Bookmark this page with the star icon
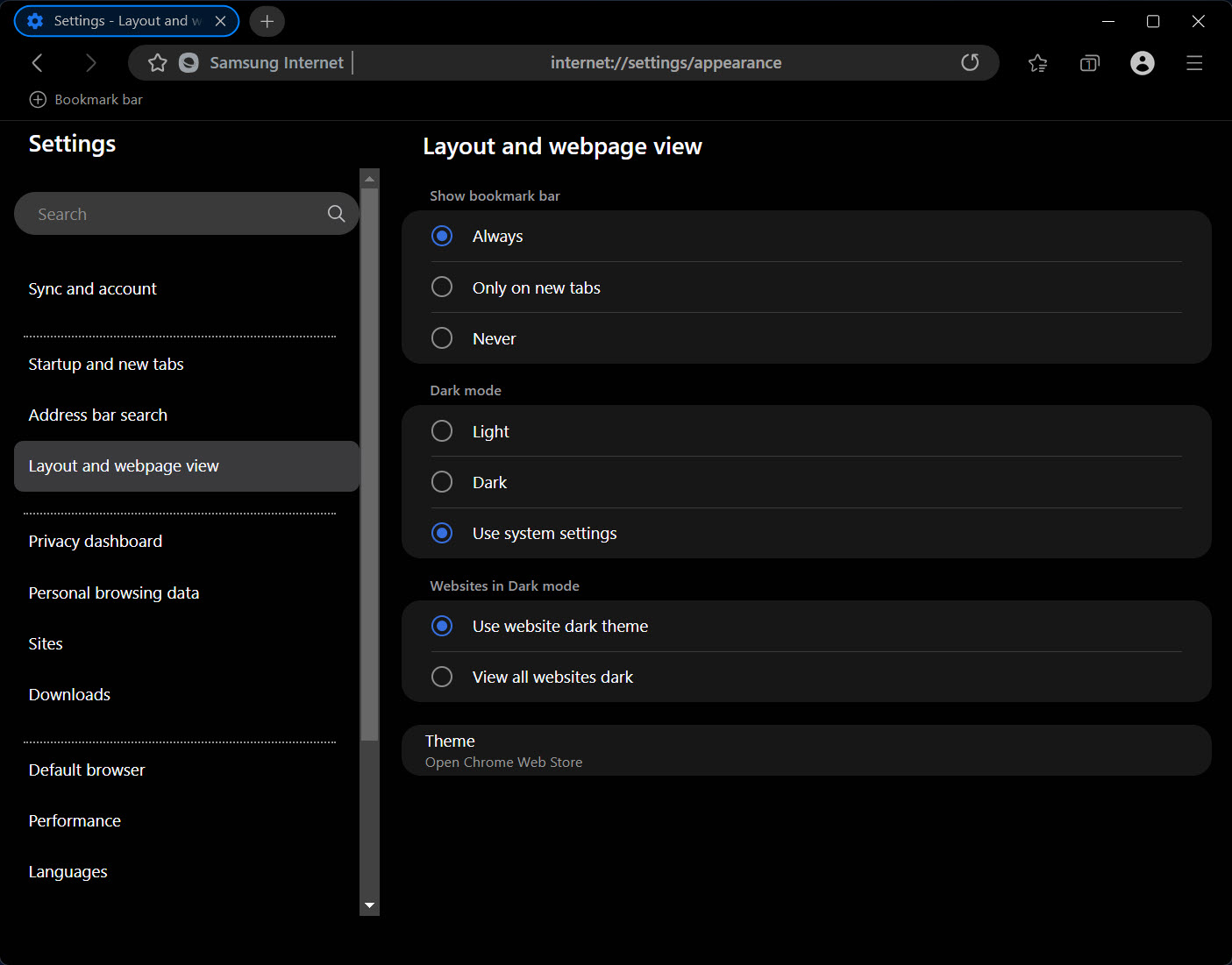 [x=158, y=63]
